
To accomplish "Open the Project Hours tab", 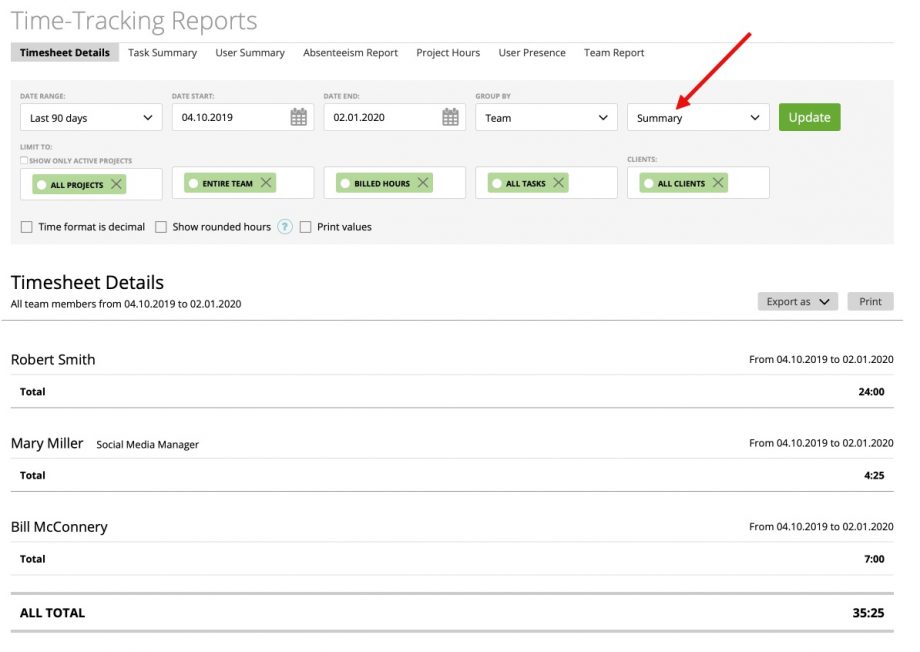I will point(447,53).
